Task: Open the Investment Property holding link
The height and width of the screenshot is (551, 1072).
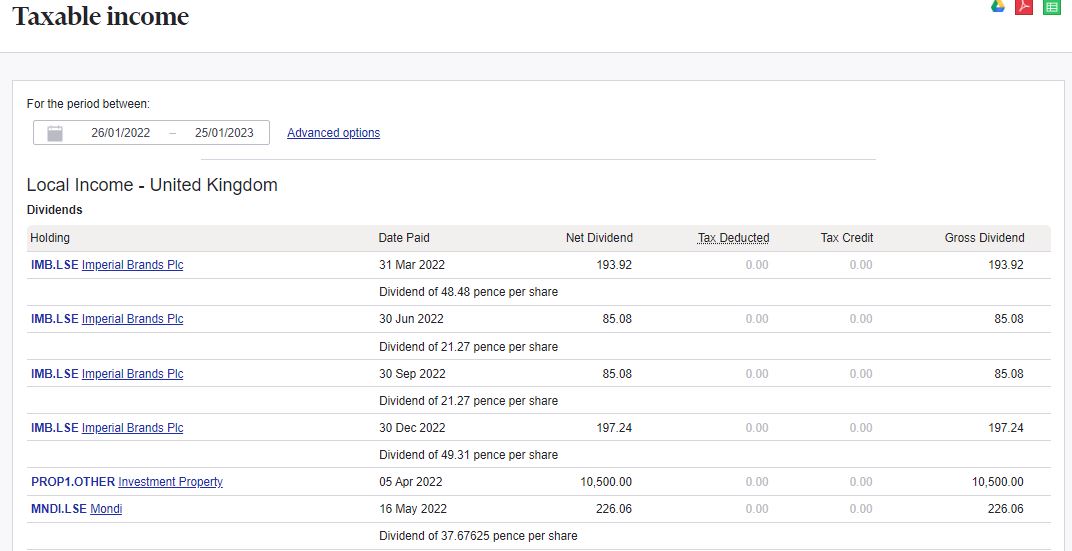Action: coord(170,482)
